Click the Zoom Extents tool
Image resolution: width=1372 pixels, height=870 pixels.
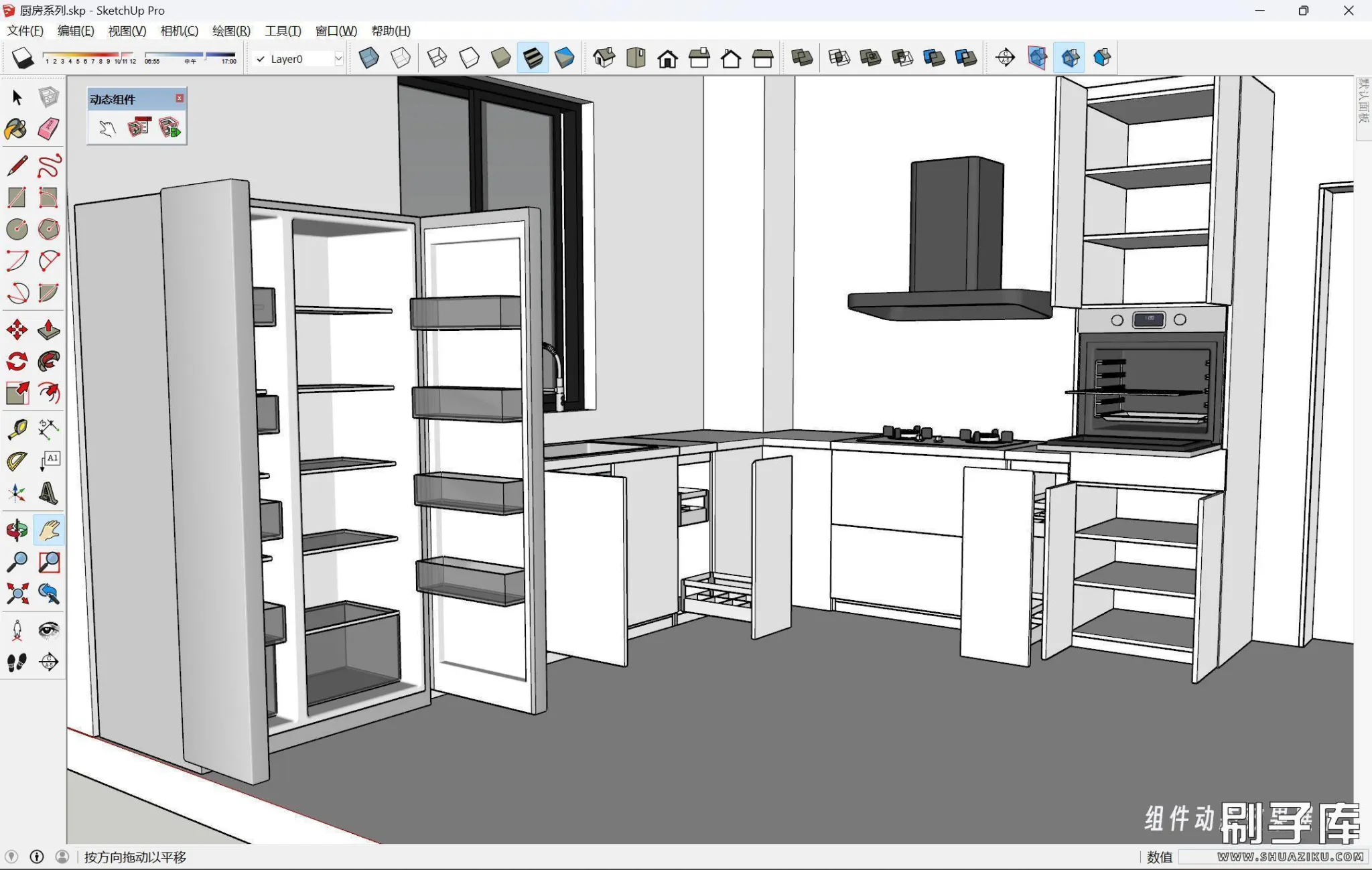point(16,593)
